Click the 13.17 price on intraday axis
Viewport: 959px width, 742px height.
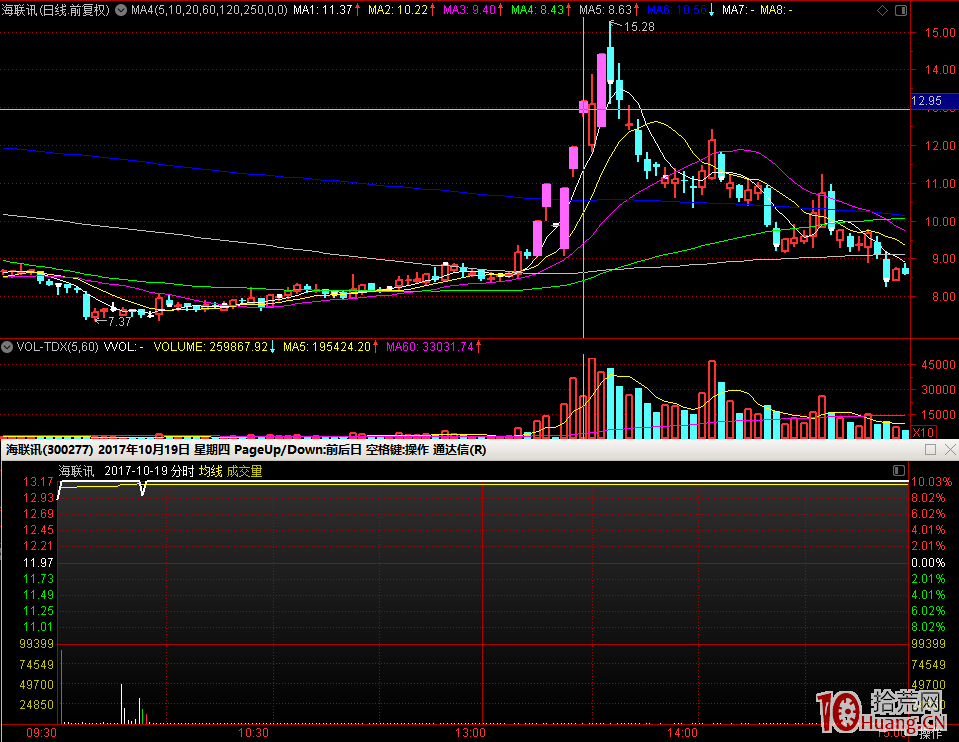[x=39, y=482]
